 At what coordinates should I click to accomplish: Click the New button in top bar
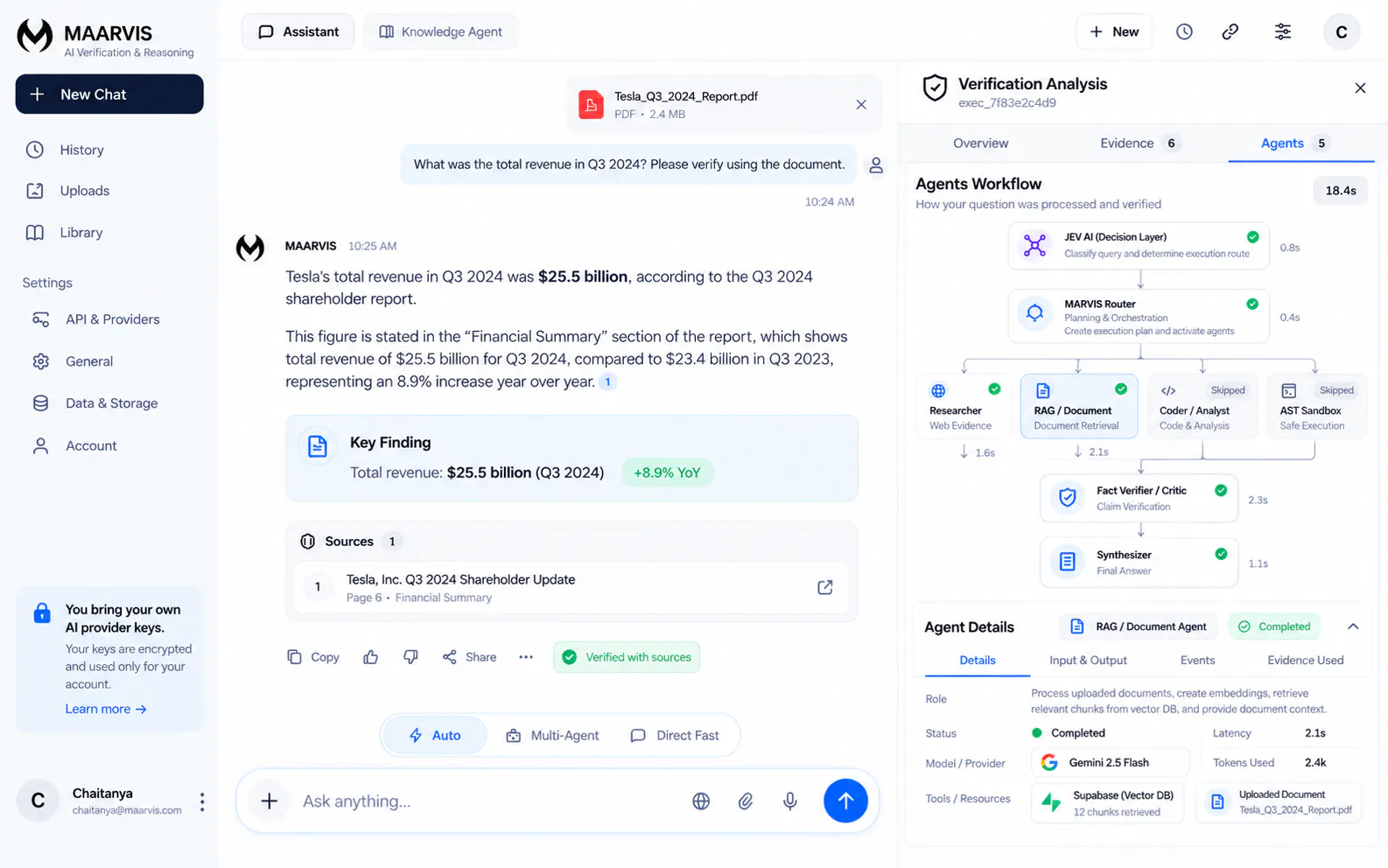coord(1114,31)
